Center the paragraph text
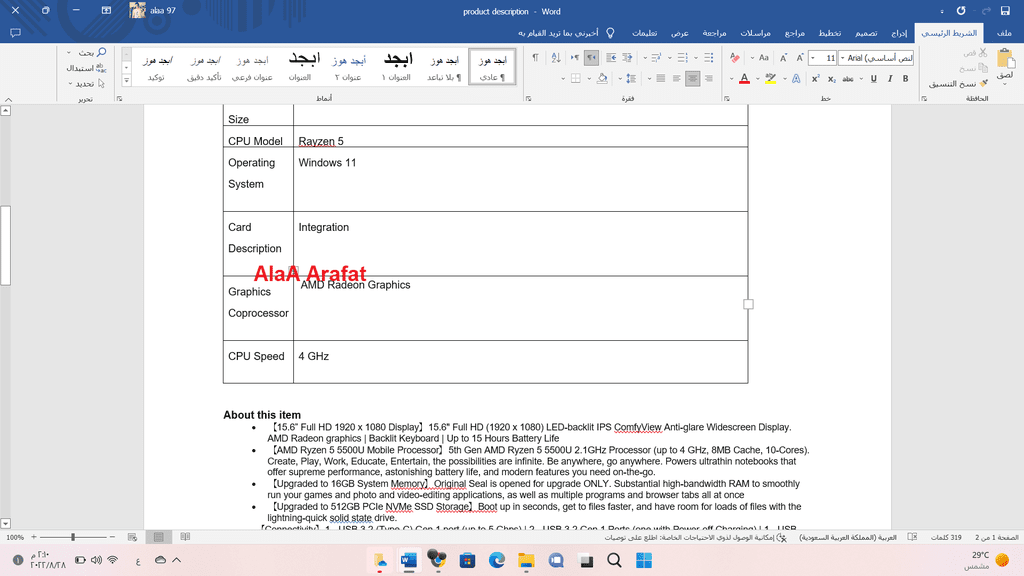1024x576 pixels. (x=692, y=78)
